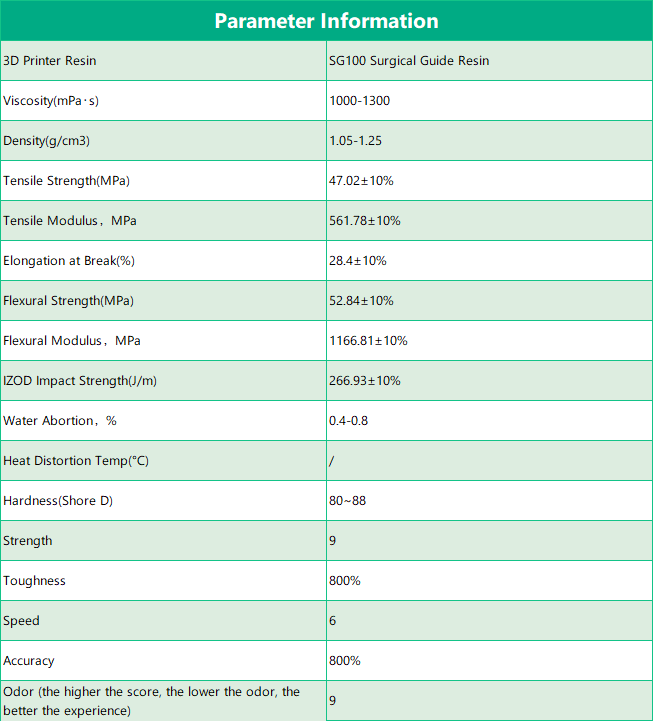Click the Odor score description cell
Screen dimensions: 653x721
[x=151, y=701]
